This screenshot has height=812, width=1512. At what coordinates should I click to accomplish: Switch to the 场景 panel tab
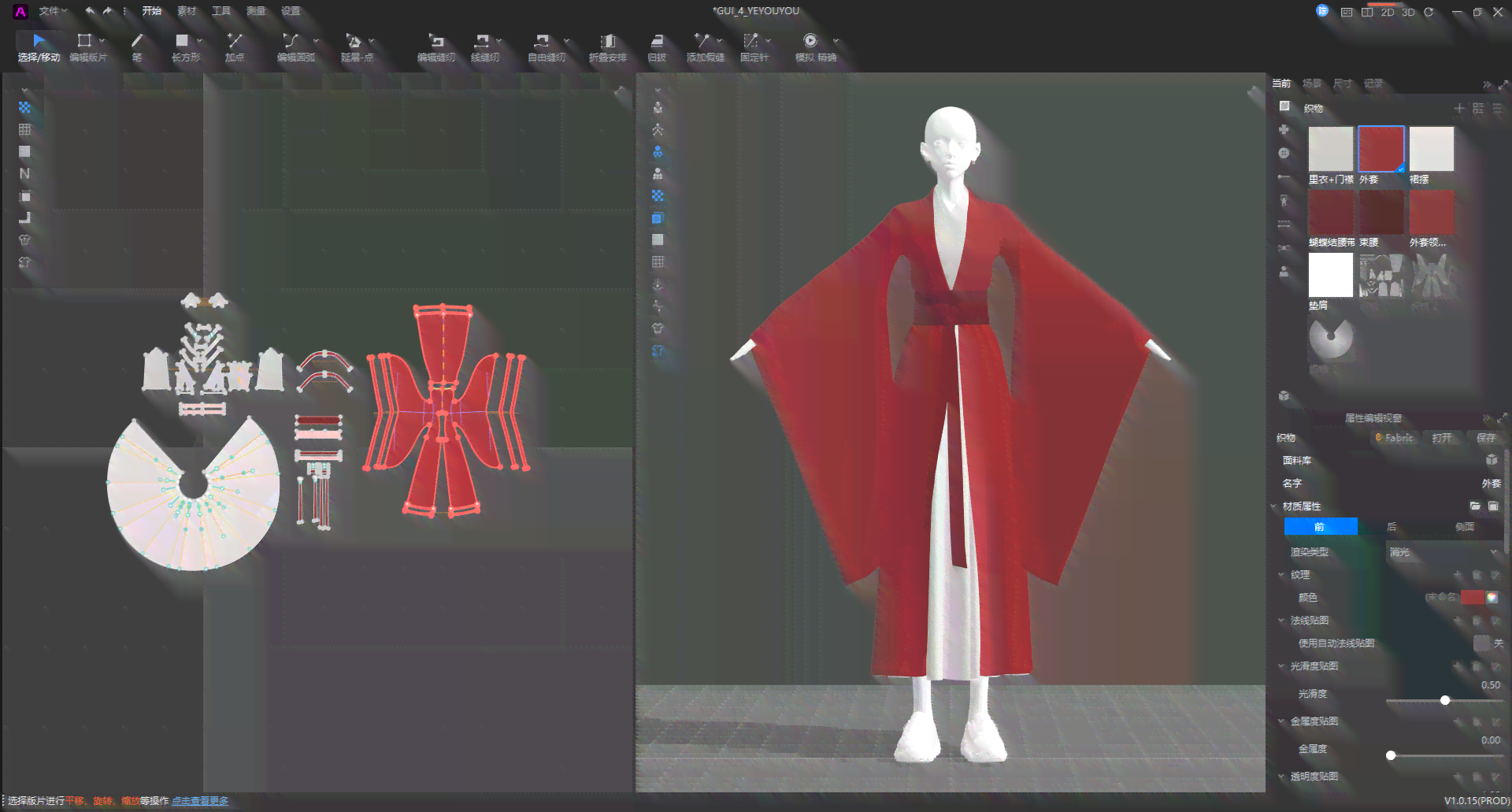pyautogui.click(x=1312, y=83)
